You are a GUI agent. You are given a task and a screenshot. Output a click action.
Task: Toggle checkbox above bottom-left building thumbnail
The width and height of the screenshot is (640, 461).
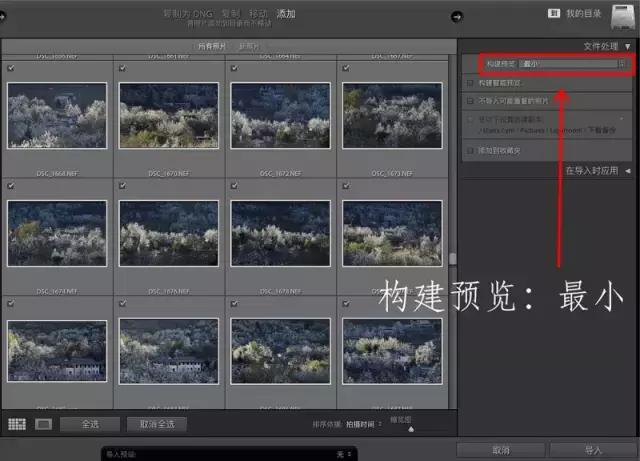click(11, 303)
